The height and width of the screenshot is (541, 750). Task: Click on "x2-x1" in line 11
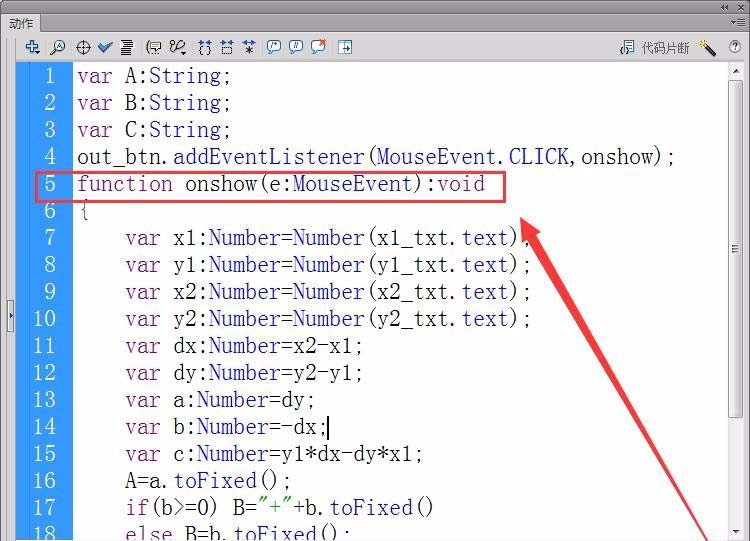(323, 346)
